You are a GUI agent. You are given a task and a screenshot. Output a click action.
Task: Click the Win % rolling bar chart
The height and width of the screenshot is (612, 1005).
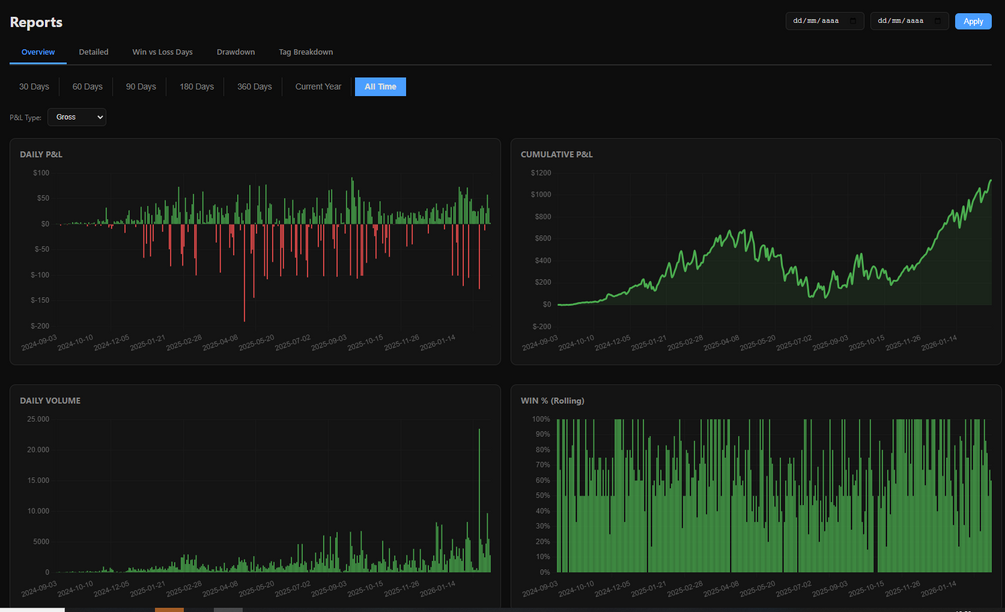pyautogui.click(x=774, y=495)
